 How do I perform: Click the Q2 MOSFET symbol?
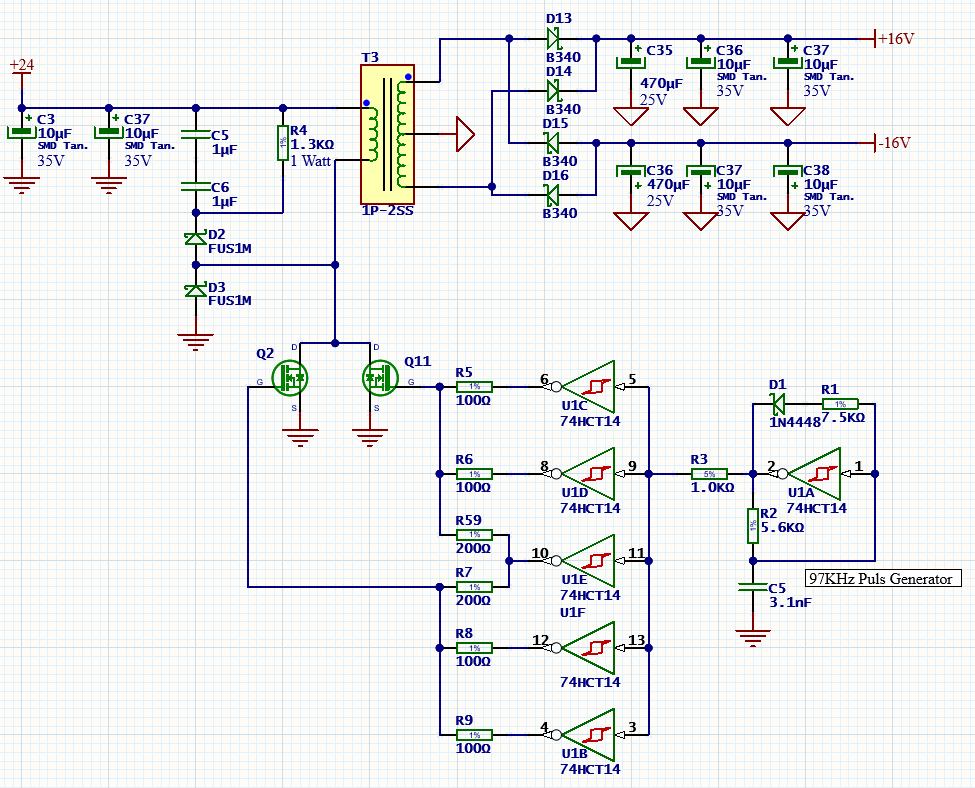293,377
